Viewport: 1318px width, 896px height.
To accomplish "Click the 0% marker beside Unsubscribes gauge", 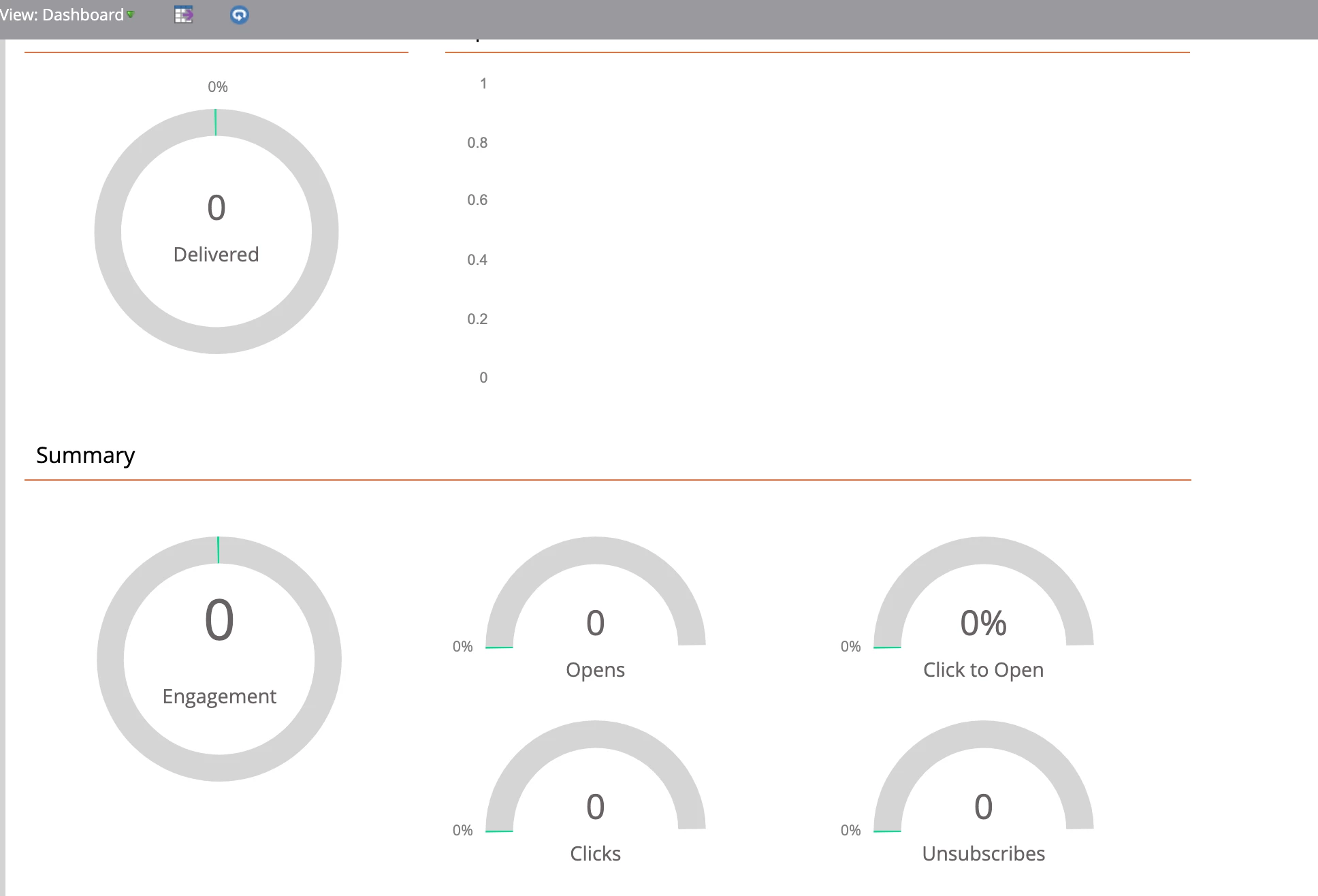I will (850, 830).
